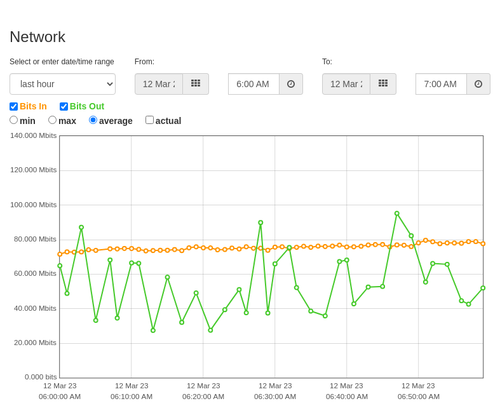Enable the actual checkbox
This screenshot has height=403, width=500.
point(150,120)
